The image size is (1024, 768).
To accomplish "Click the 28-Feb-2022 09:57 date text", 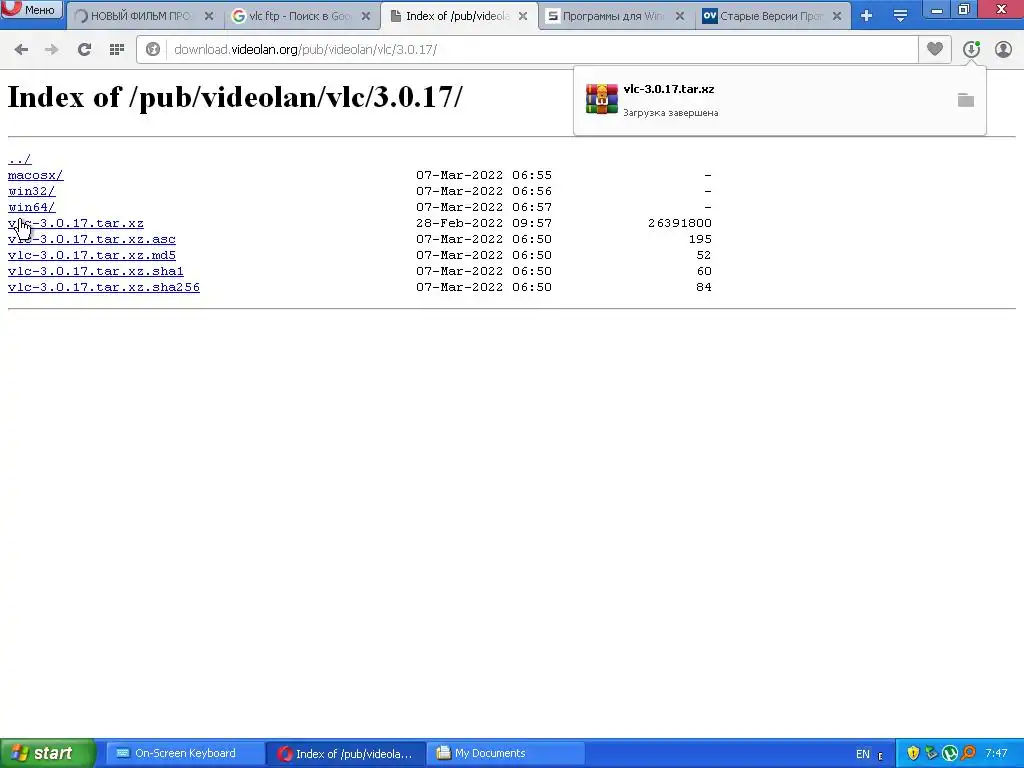I will click(x=484, y=223).
